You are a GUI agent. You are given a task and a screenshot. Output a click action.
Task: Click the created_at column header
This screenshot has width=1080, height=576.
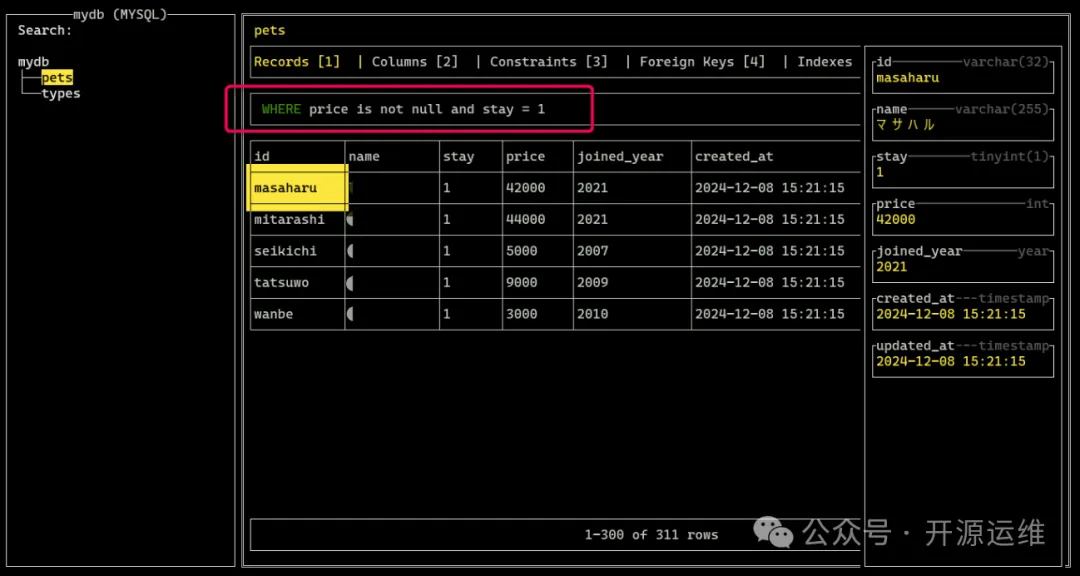coord(734,157)
